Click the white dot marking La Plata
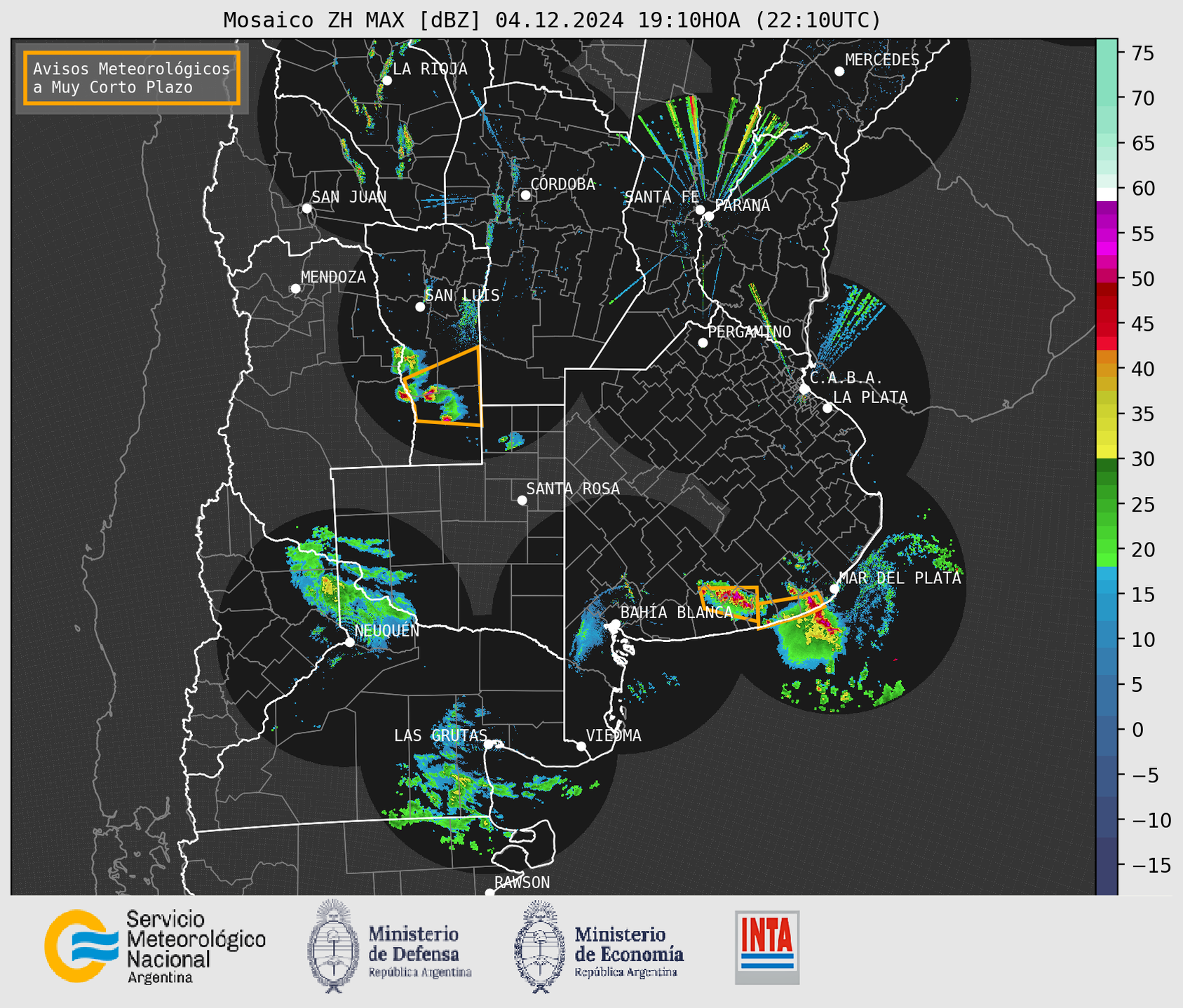The width and height of the screenshot is (1183, 1008). click(x=827, y=408)
